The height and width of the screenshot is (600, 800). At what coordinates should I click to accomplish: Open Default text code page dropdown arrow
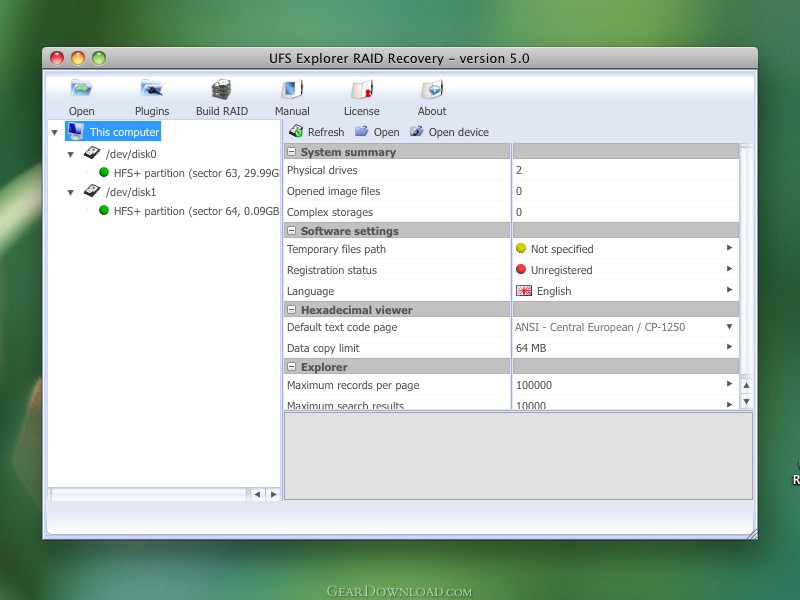point(730,327)
